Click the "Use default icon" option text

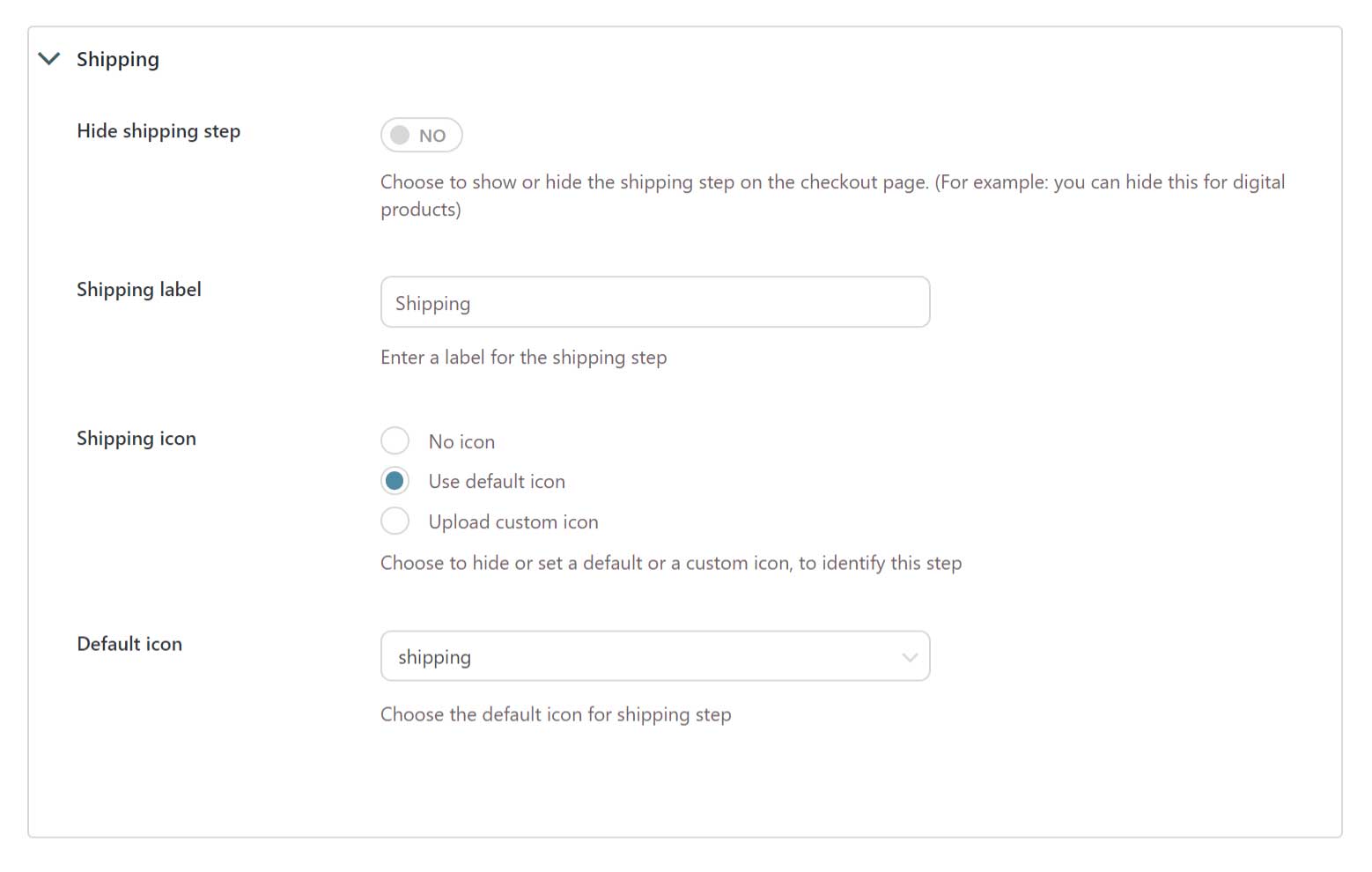point(497,482)
